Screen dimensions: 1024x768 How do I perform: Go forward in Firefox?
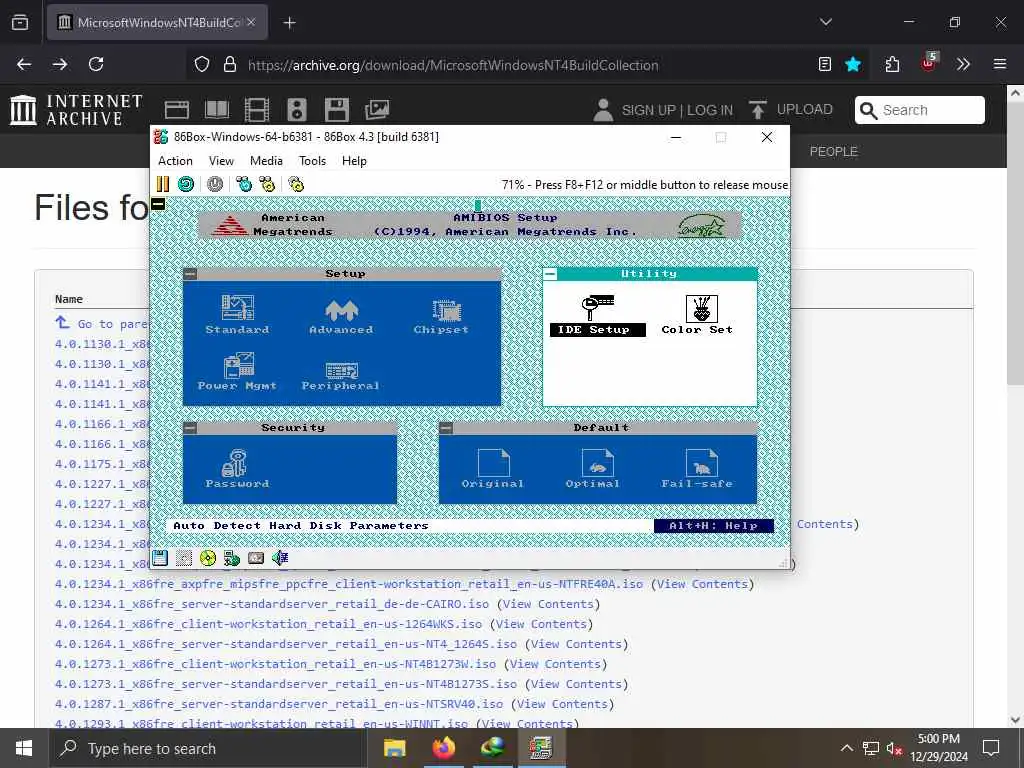coord(60,65)
